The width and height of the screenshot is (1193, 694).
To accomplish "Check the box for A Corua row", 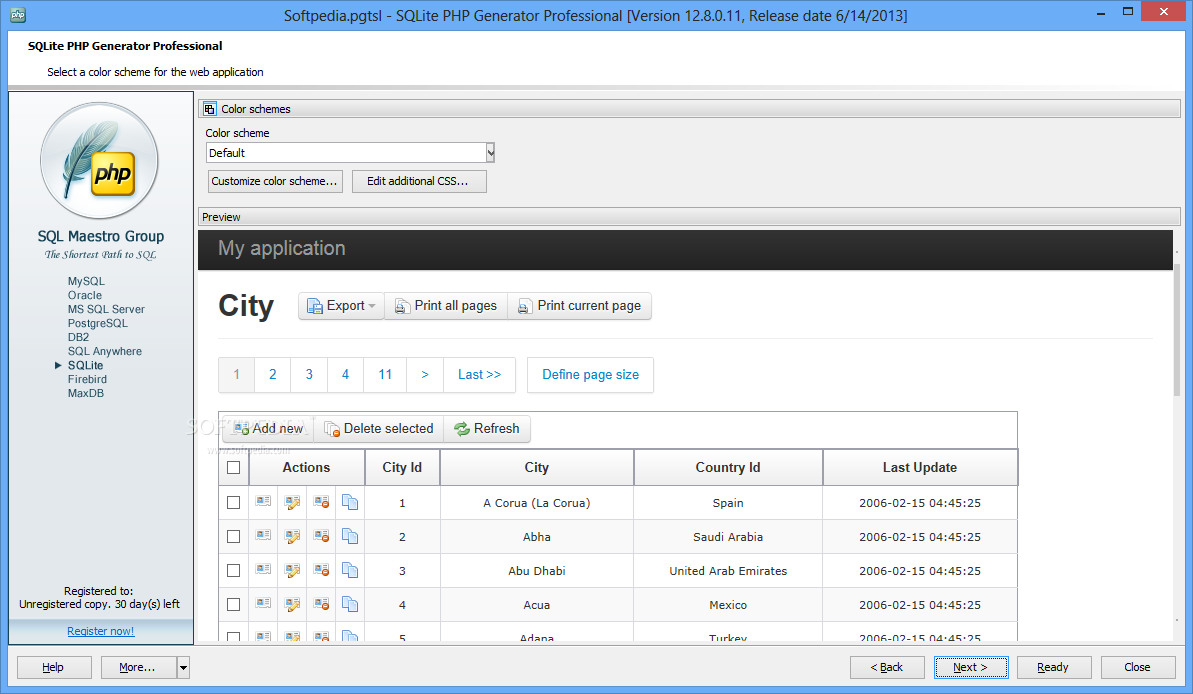I will point(234,502).
